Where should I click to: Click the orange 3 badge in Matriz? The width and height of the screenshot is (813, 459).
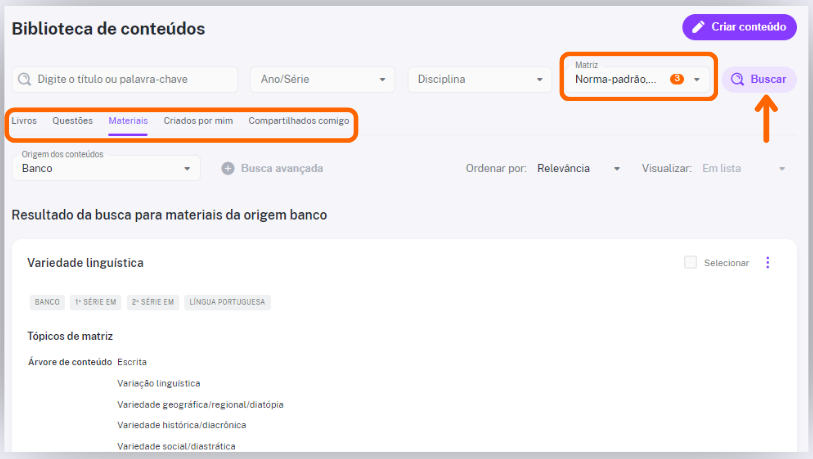pyautogui.click(x=677, y=79)
